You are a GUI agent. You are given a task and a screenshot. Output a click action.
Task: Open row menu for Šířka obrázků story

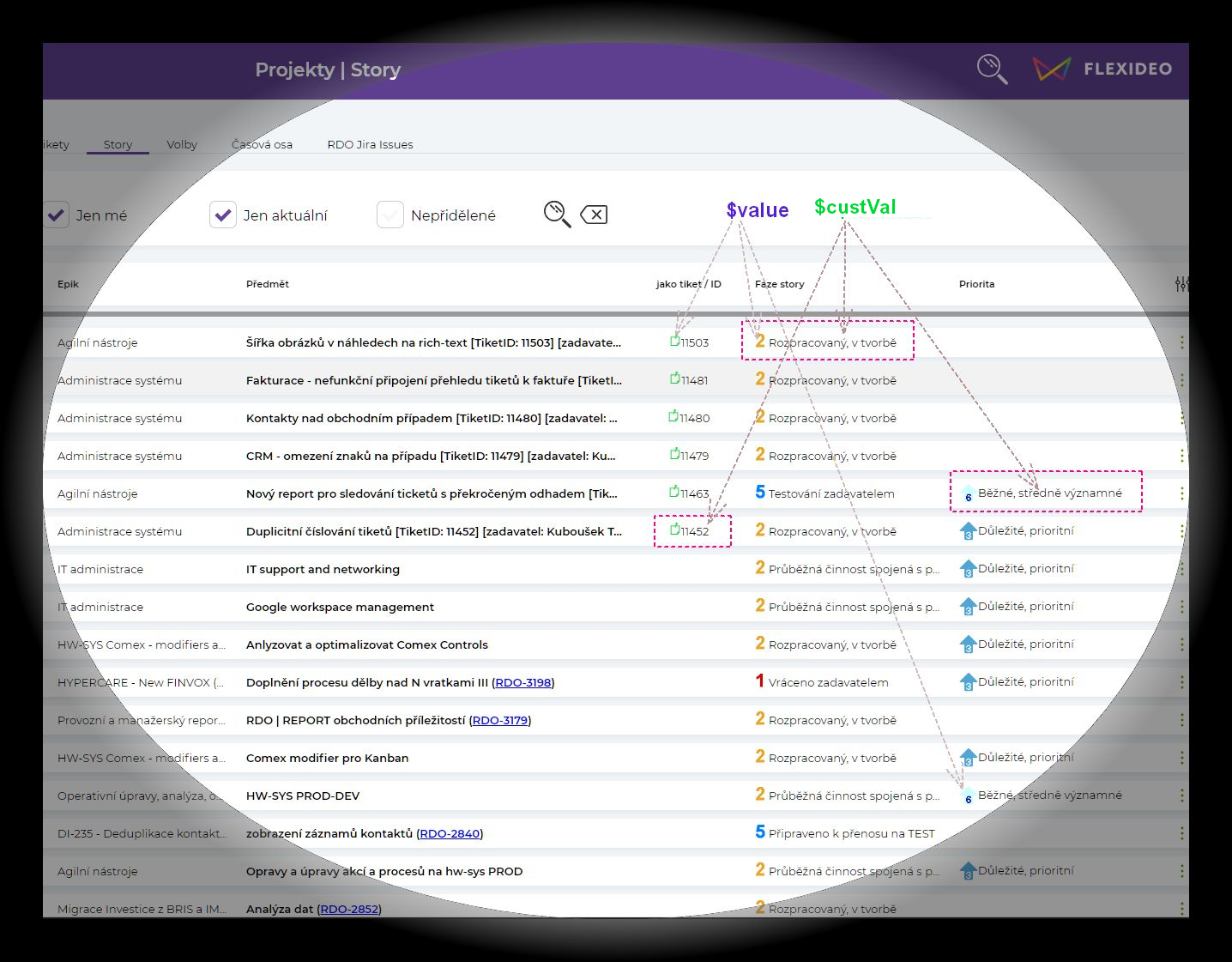1181,342
